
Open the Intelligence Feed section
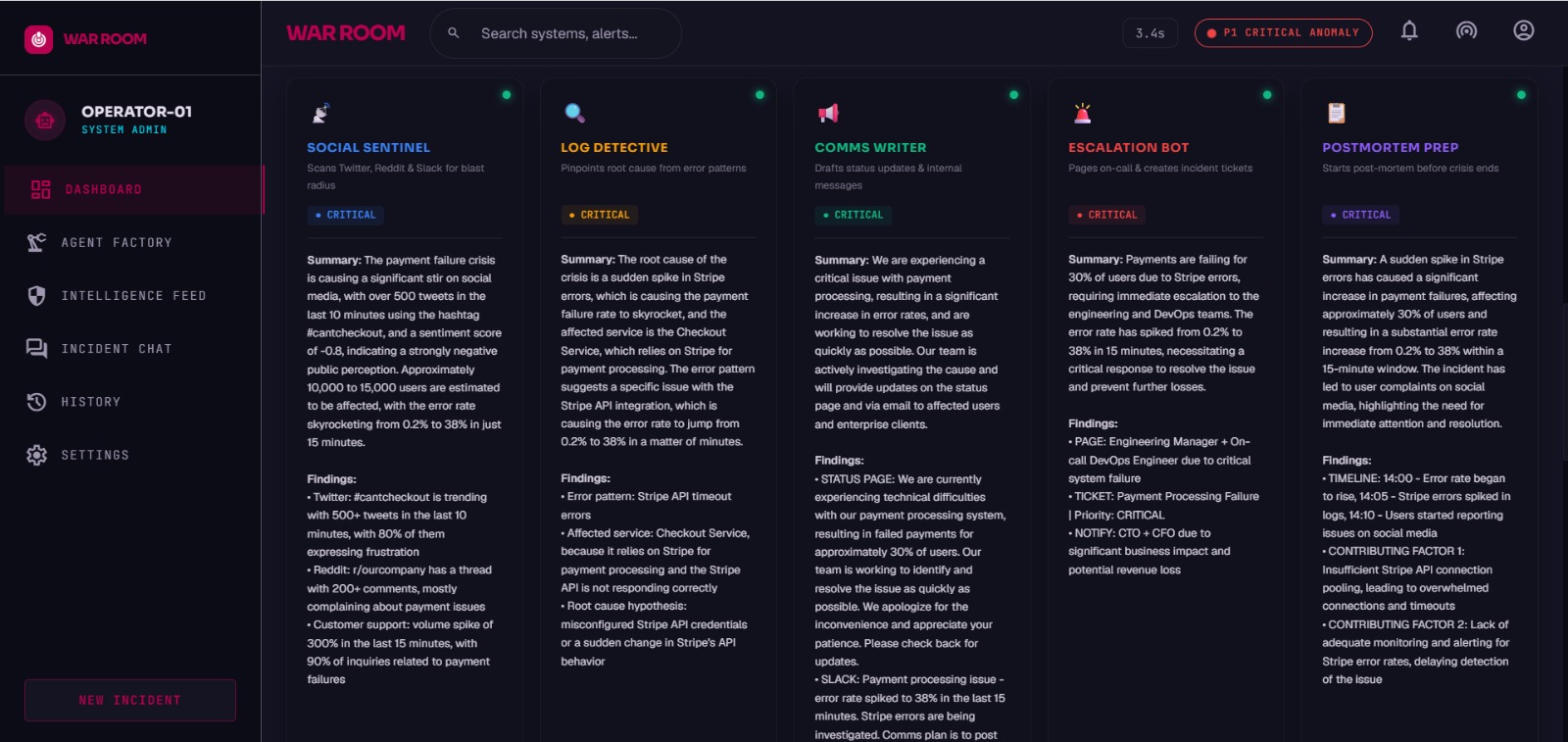[x=133, y=295]
